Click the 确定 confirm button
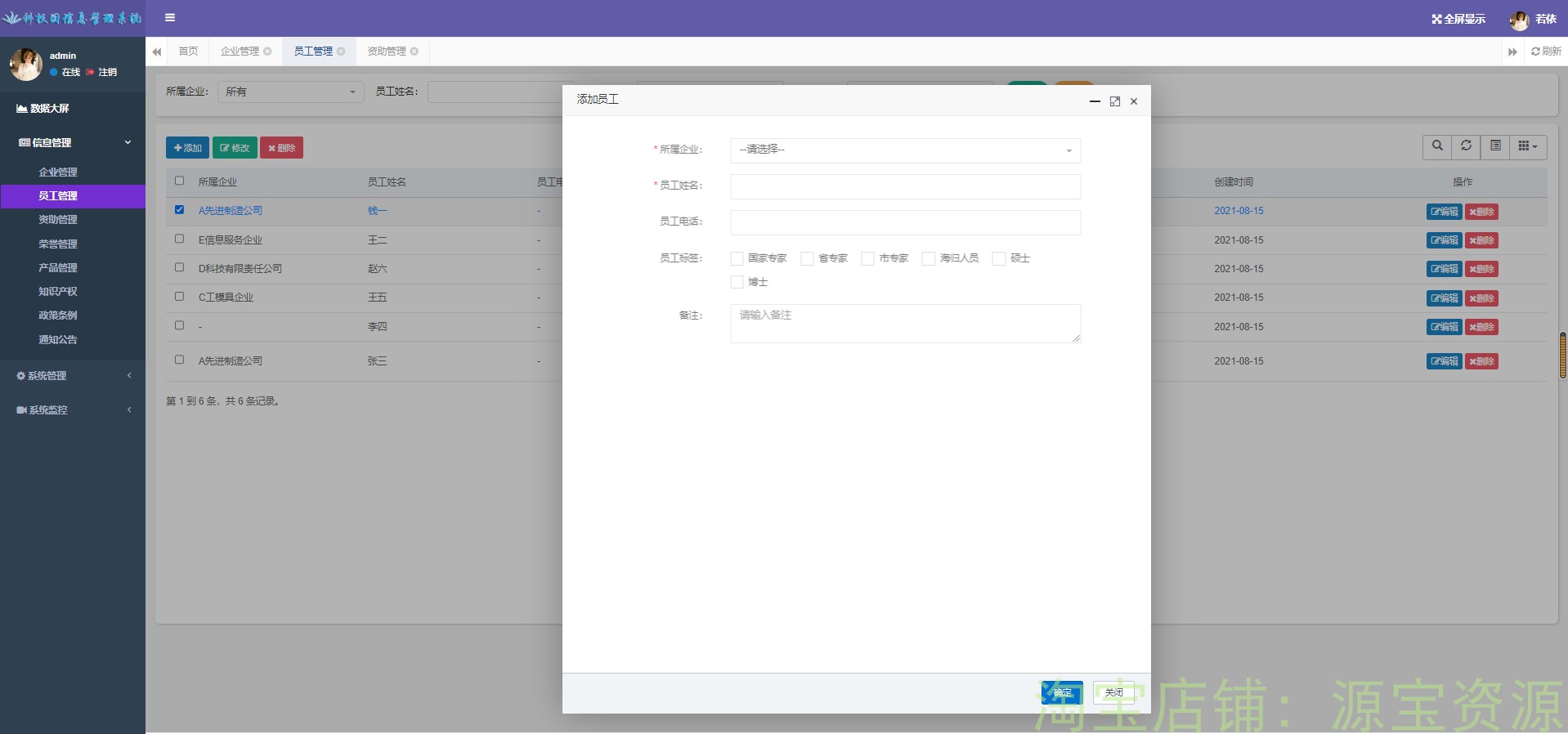 click(x=1063, y=692)
